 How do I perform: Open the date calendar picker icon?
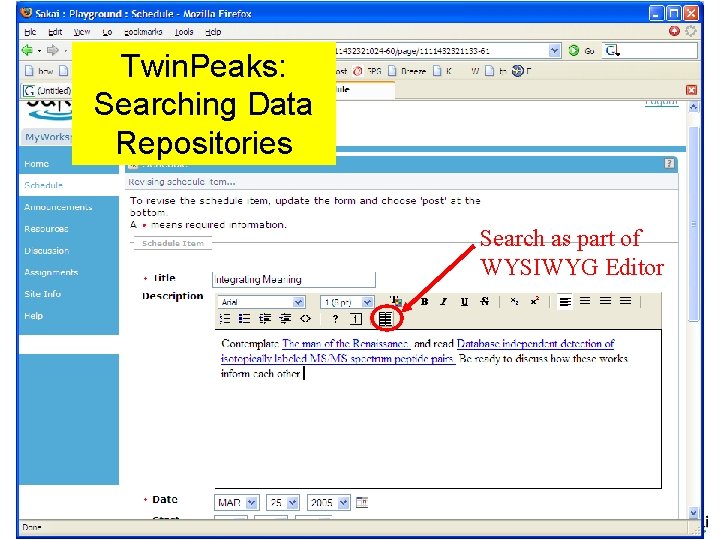[x=362, y=502]
